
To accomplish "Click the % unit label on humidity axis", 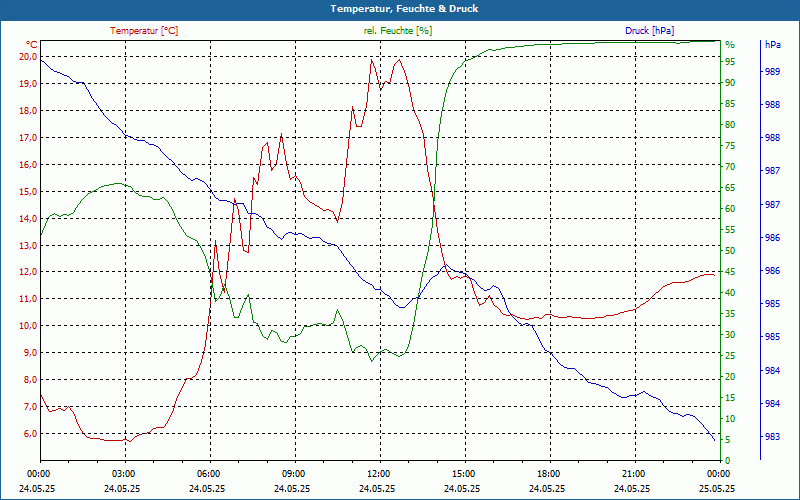I will click(730, 45).
